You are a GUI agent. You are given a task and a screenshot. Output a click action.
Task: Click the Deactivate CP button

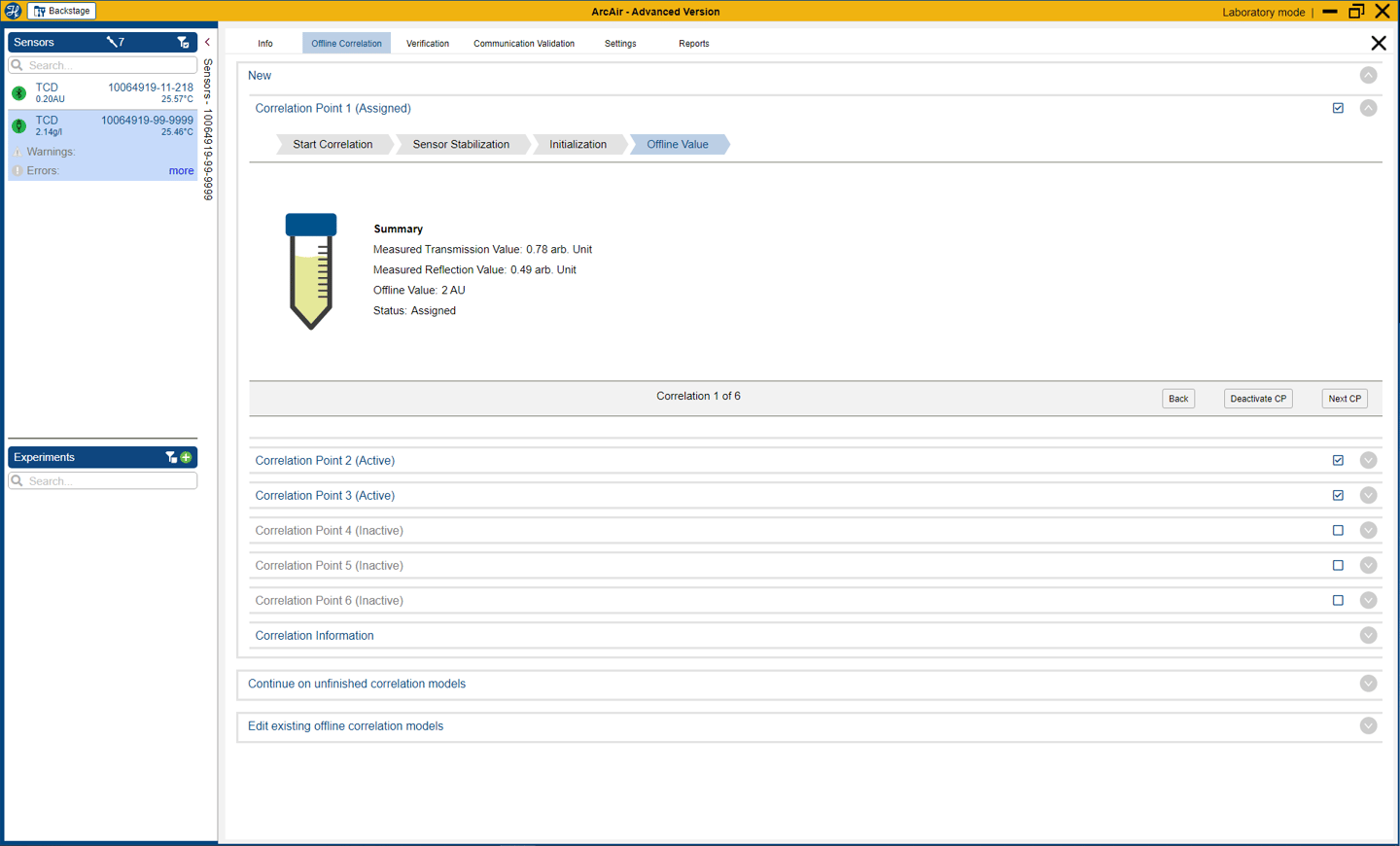(x=1258, y=399)
